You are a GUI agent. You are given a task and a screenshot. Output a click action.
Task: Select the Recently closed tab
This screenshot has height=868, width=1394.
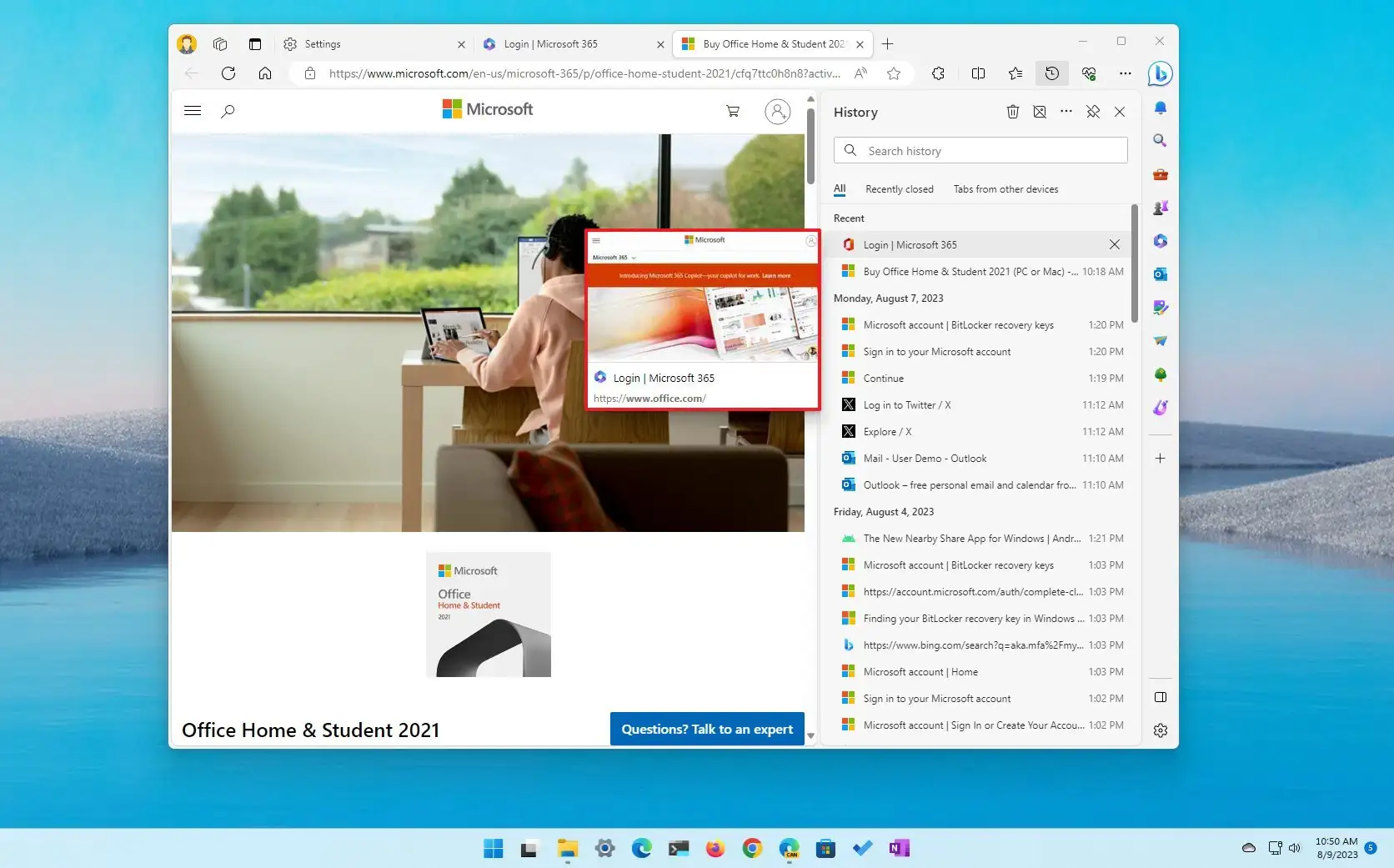[900, 188]
